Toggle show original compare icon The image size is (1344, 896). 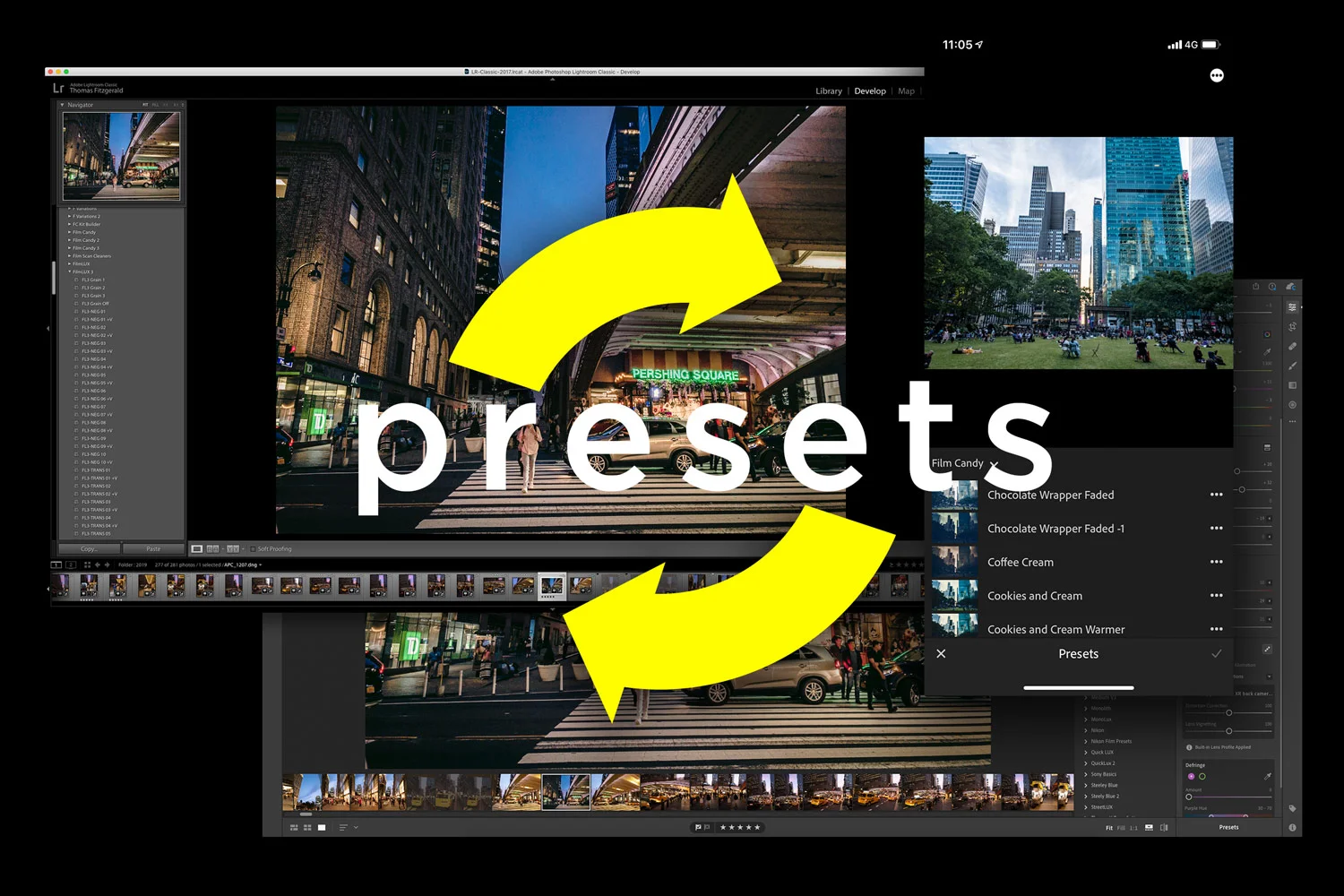click(x=1164, y=827)
